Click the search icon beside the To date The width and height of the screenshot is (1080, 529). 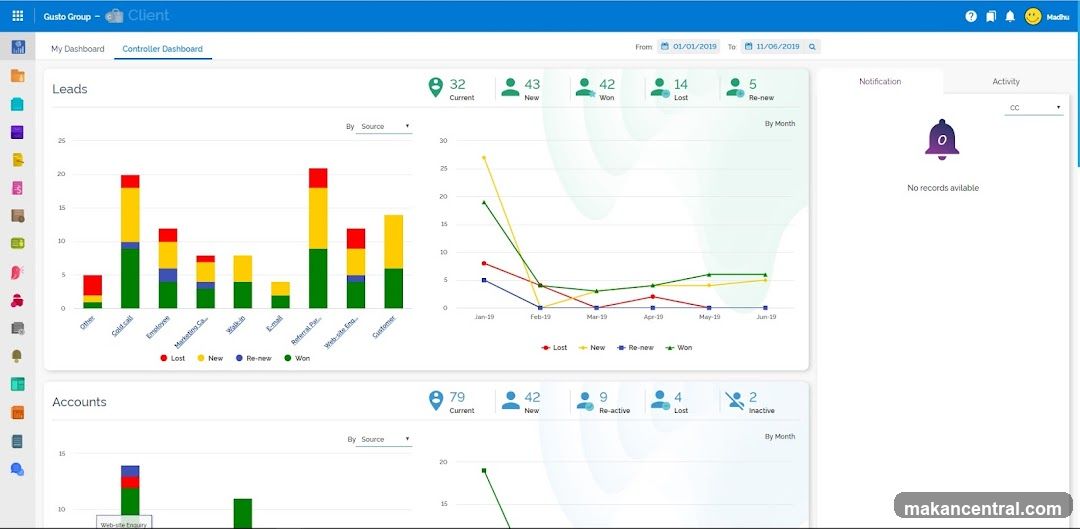[812, 47]
